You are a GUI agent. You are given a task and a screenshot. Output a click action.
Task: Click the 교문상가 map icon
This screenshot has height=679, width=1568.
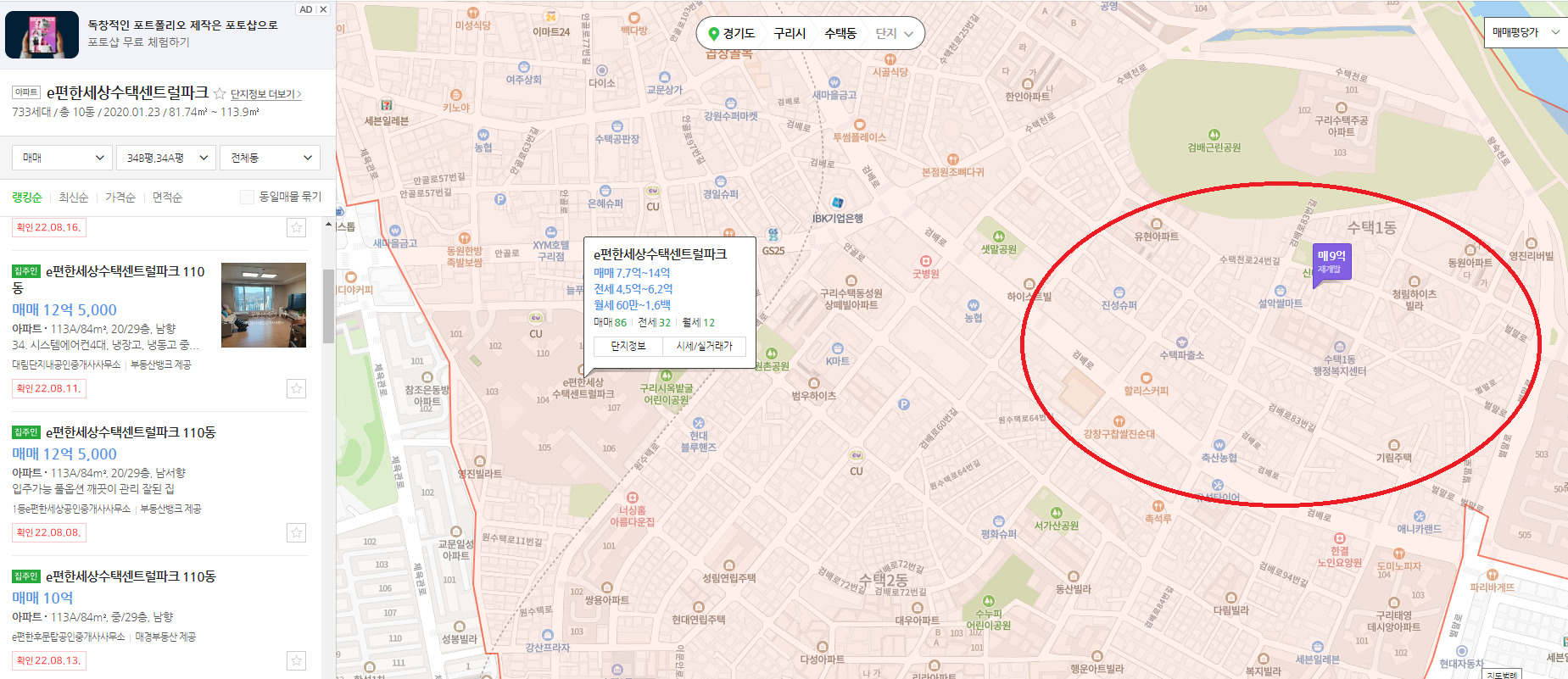tap(664, 77)
